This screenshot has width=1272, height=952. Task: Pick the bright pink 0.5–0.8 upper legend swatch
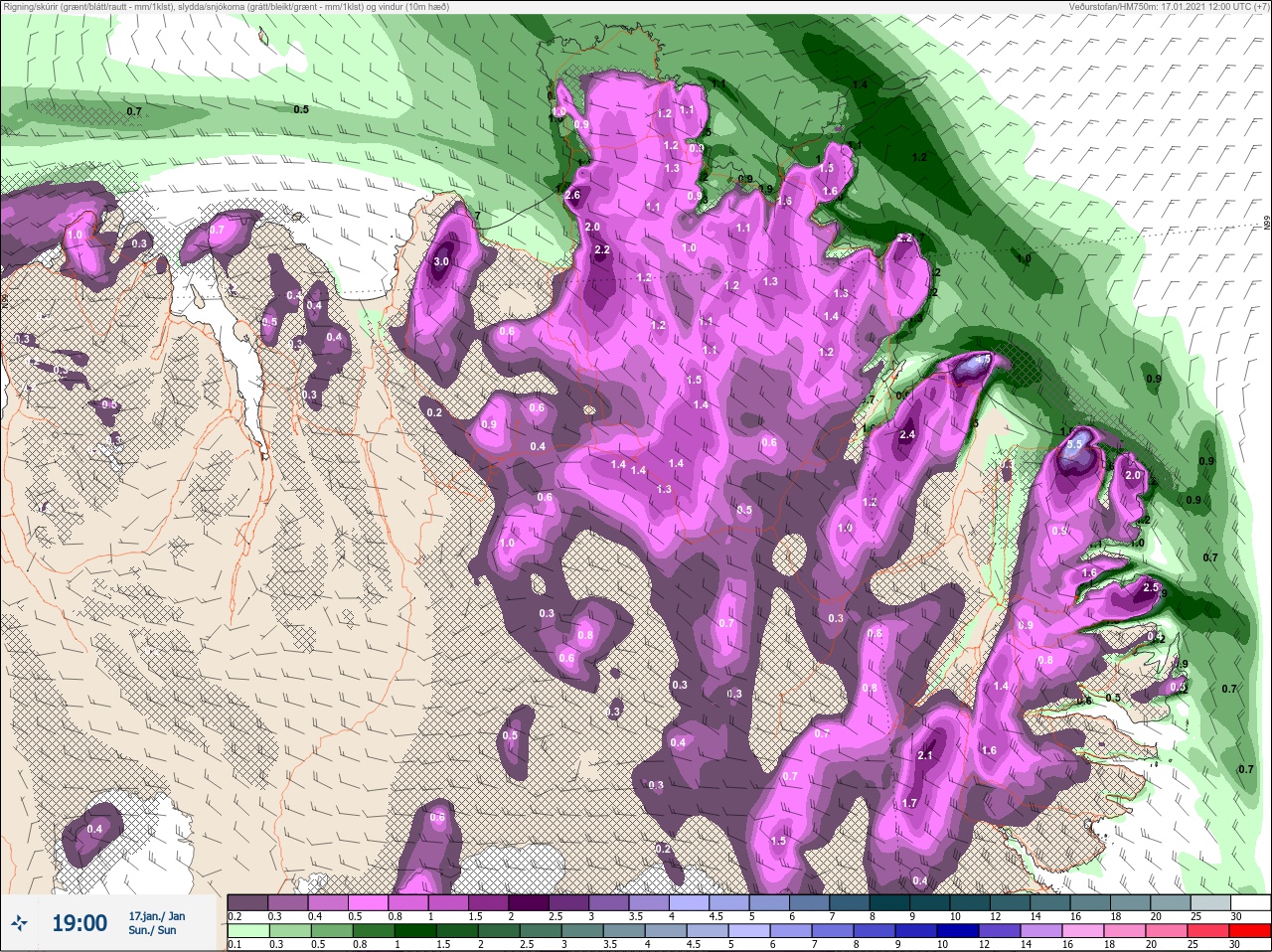[x=369, y=902]
